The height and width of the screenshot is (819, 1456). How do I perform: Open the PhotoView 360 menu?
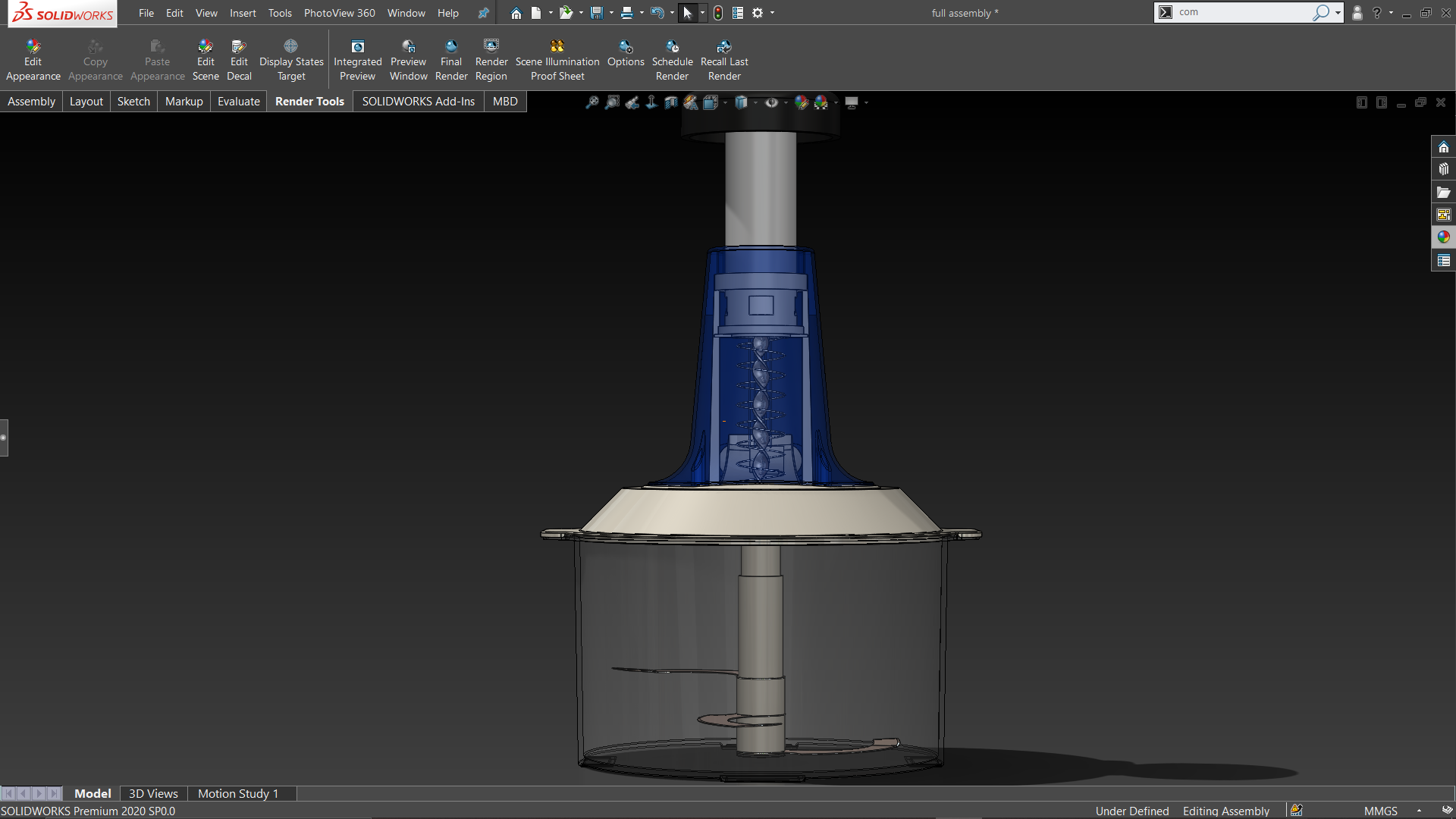pos(339,13)
